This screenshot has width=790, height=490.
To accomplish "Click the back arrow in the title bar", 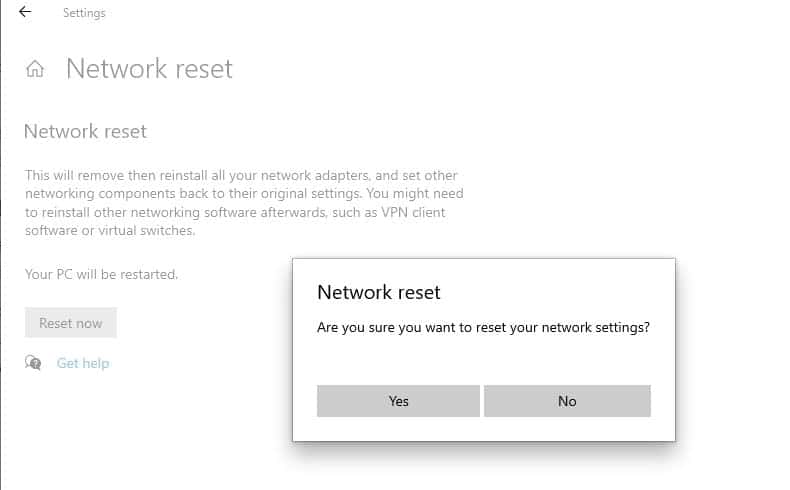I will point(25,13).
